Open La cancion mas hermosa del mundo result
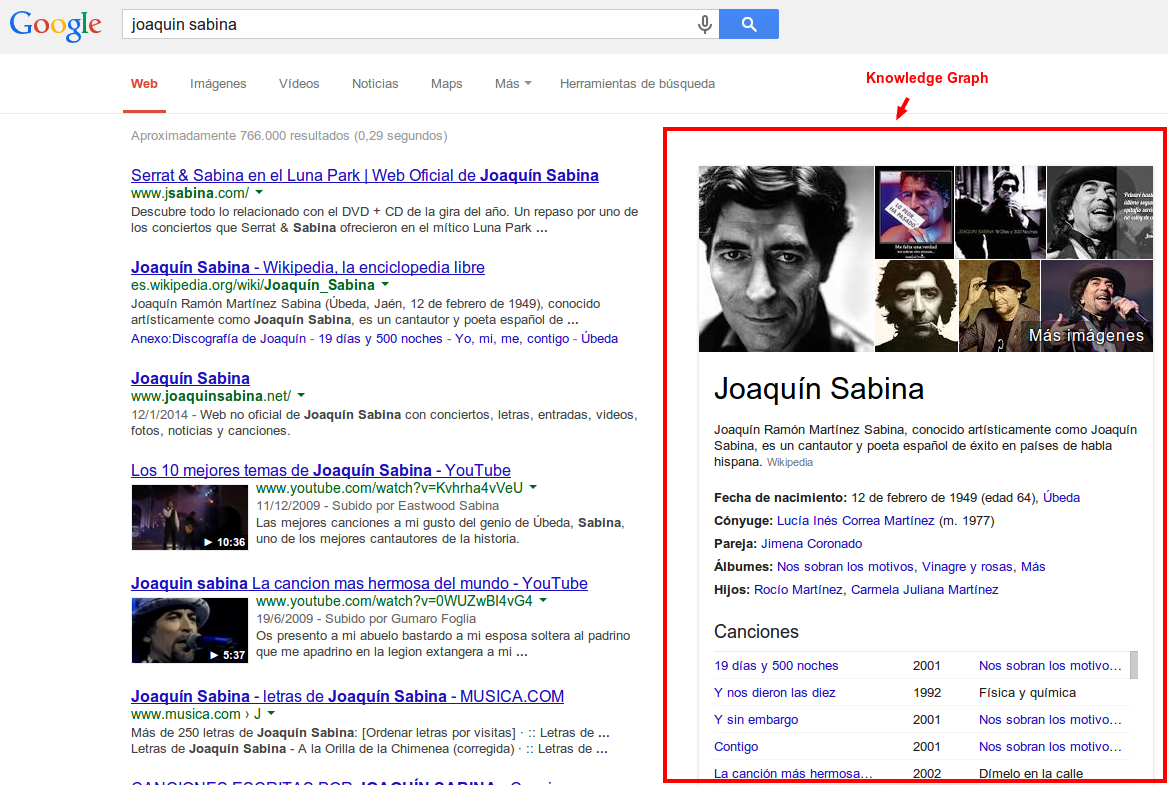Viewport: 1168px width, 785px height. pyautogui.click(x=359, y=583)
